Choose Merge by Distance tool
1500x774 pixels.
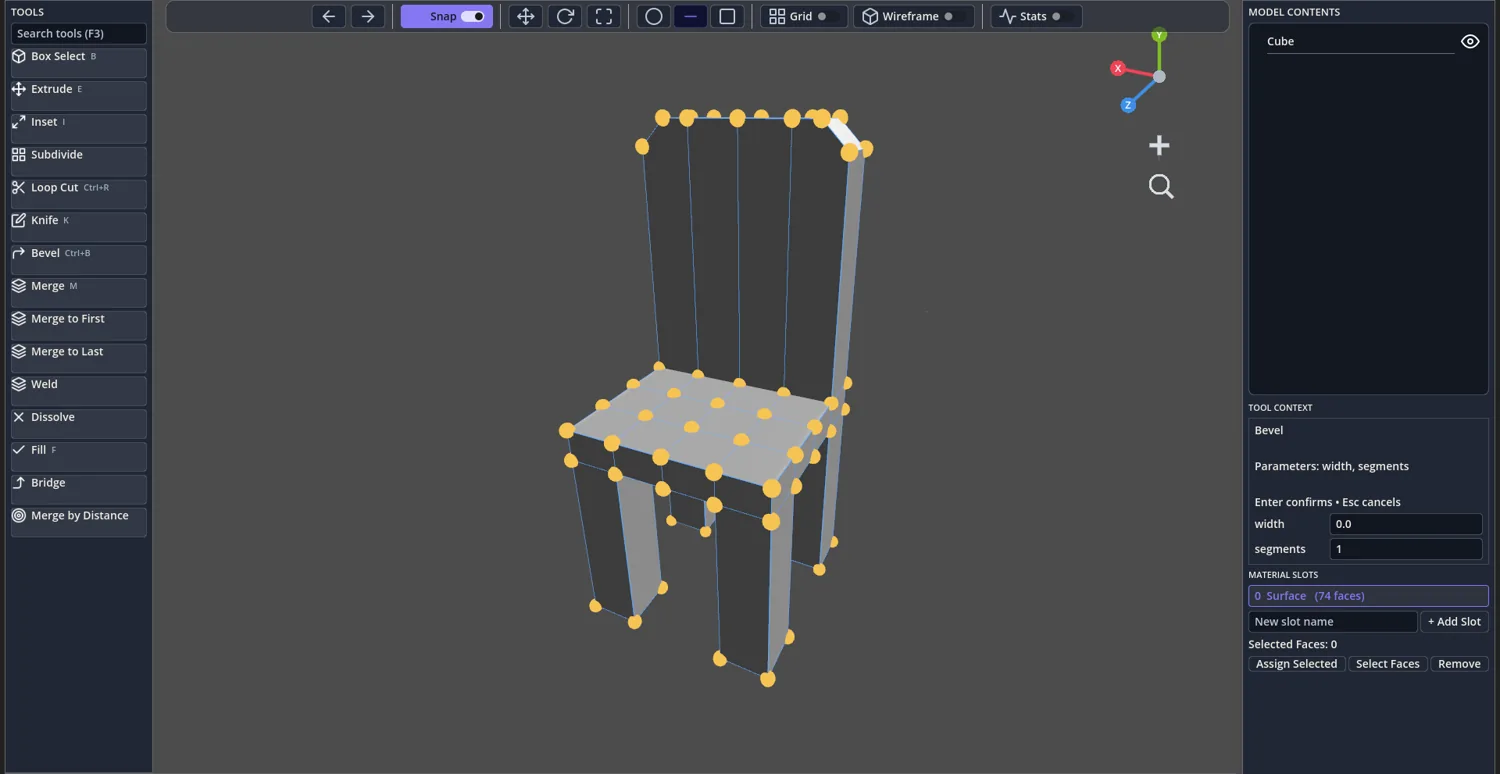click(x=79, y=522)
